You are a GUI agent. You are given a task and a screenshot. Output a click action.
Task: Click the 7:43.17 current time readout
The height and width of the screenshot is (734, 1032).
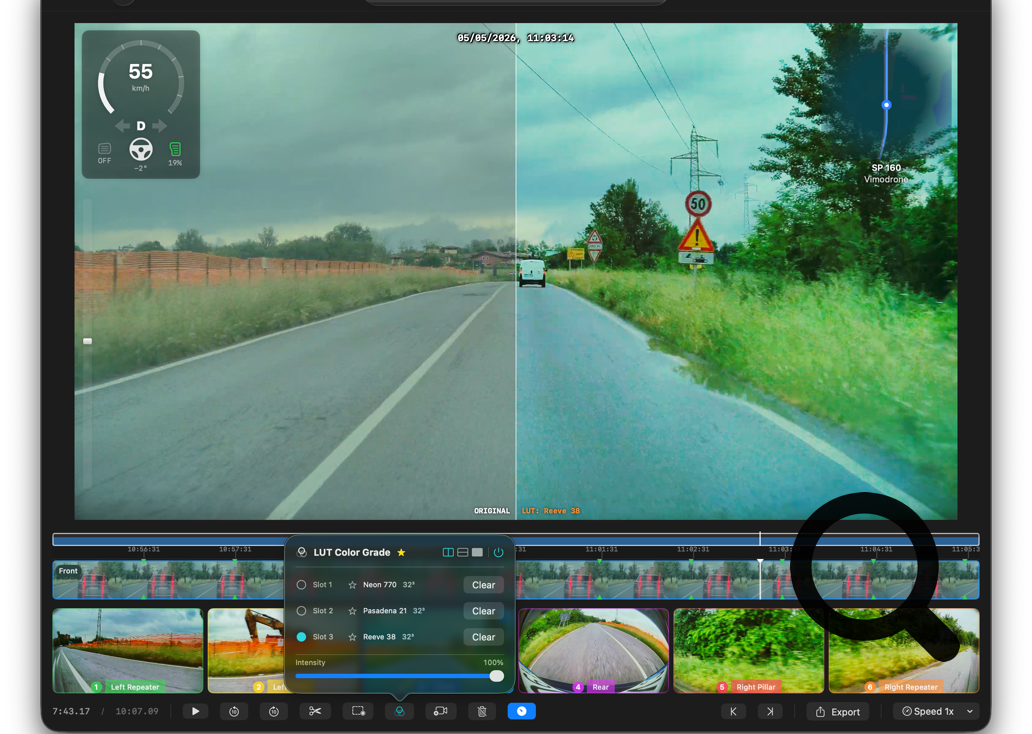pos(71,712)
